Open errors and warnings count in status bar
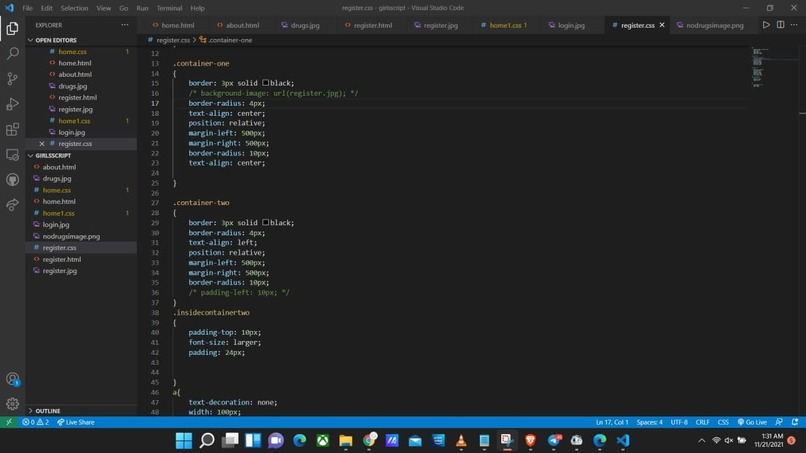 [35, 422]
